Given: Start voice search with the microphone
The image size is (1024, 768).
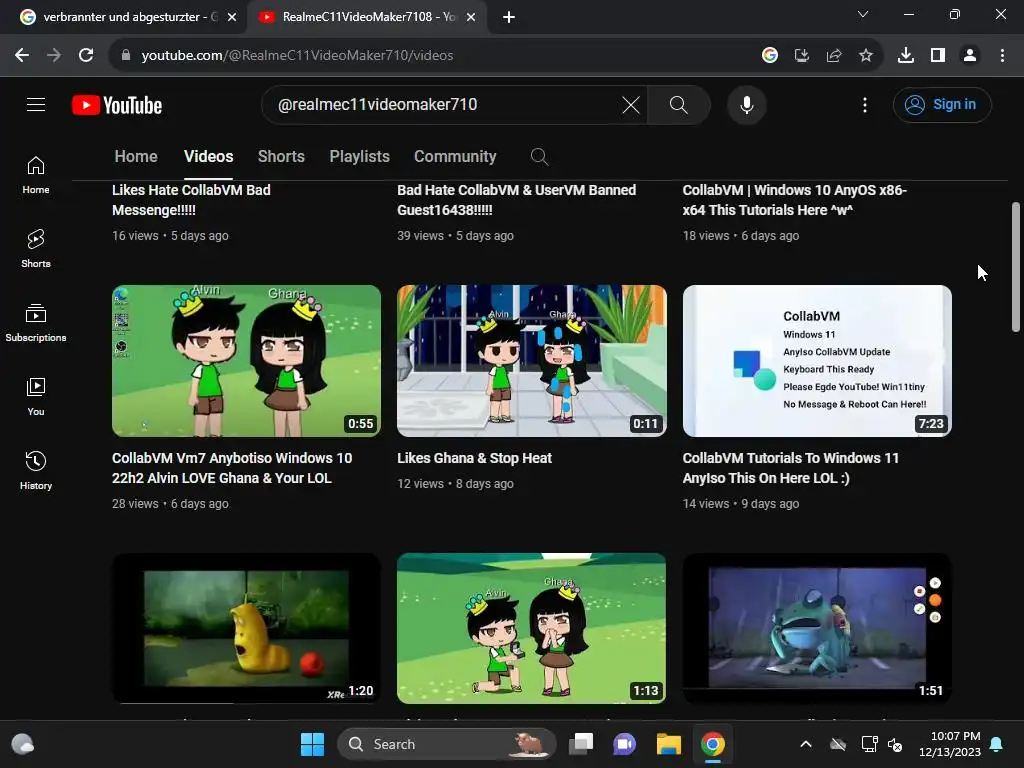Looking at the screenshot, I should (x=746, y=104).
